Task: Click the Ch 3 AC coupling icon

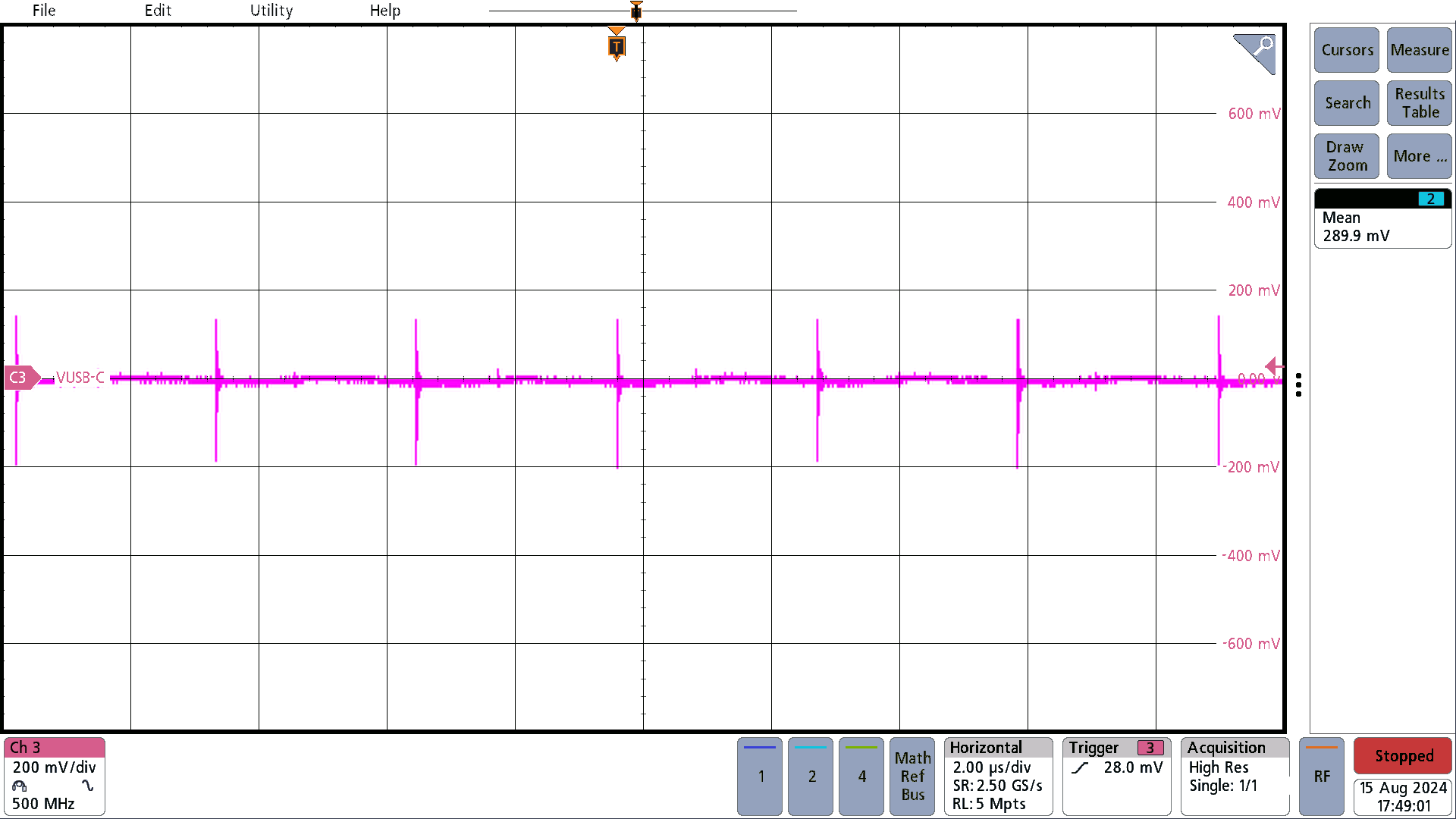Action: [88, 786]
